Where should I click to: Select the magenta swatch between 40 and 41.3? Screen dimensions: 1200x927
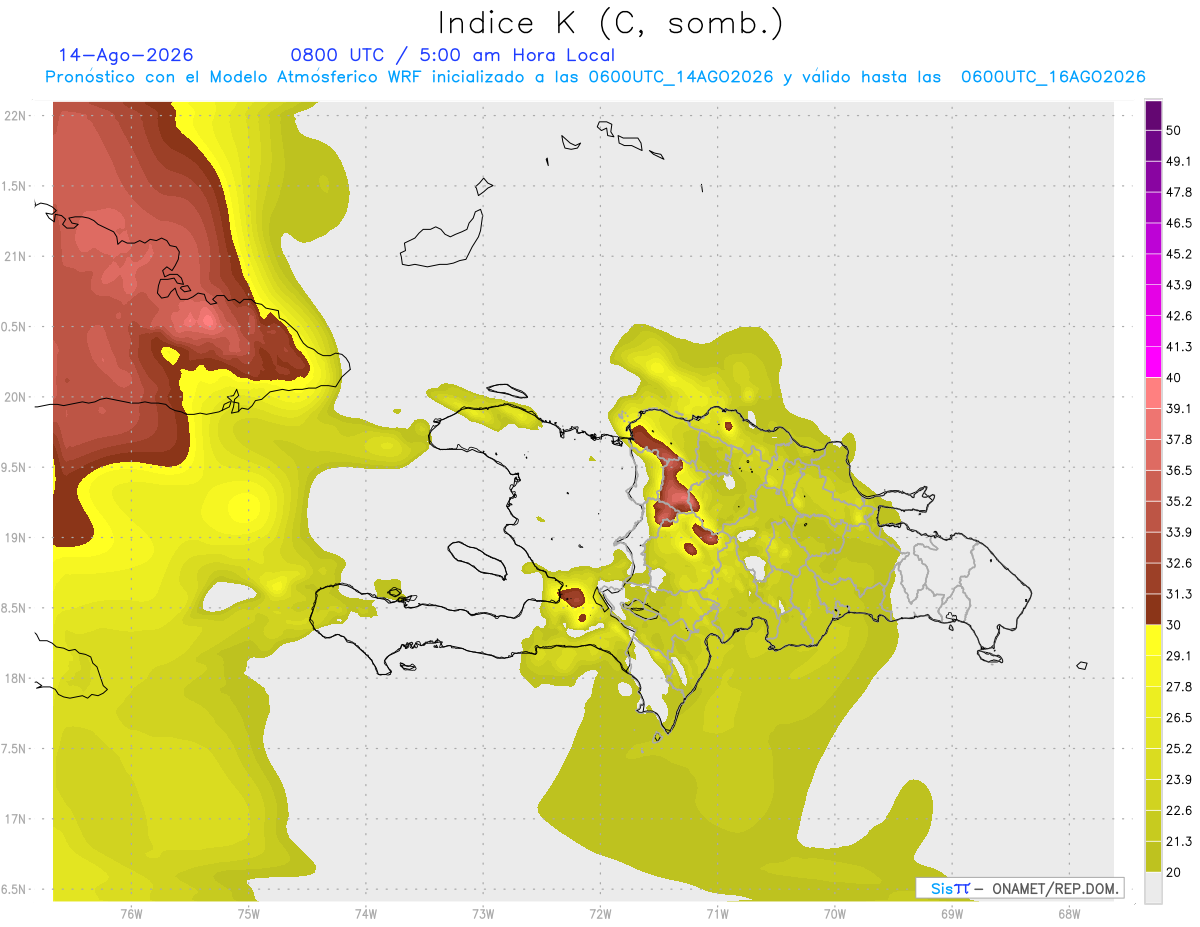point(1154,362)
